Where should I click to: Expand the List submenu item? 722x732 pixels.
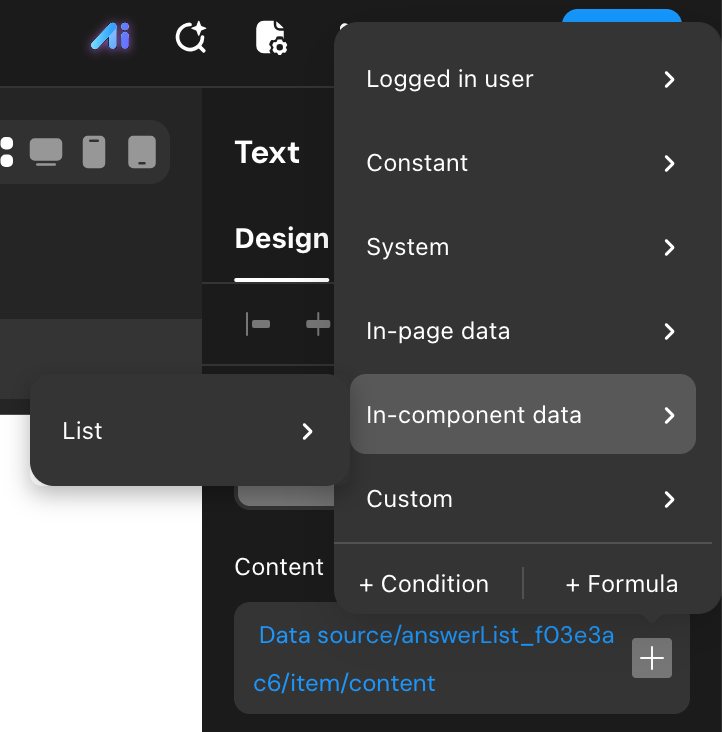coord(189,431)
